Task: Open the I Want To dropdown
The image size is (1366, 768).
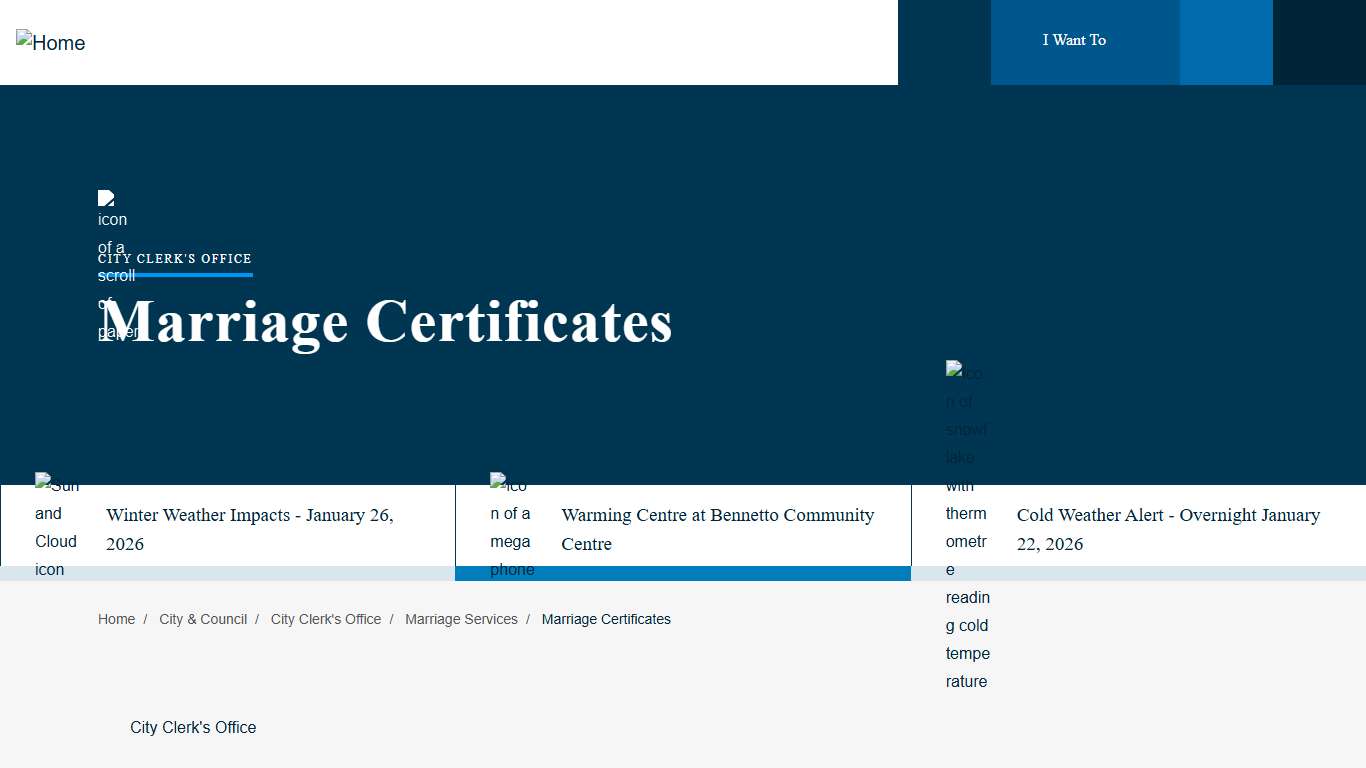Action: pyautogui.click(x=1074, y=40)
